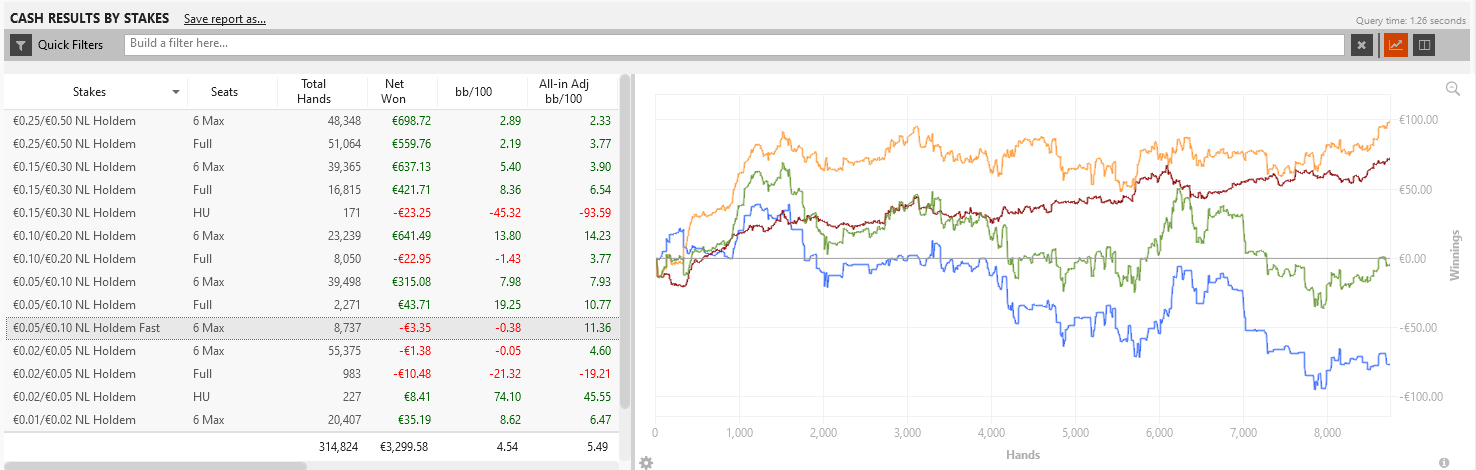Toggle the split panel layout icon

click(1425, 45)
